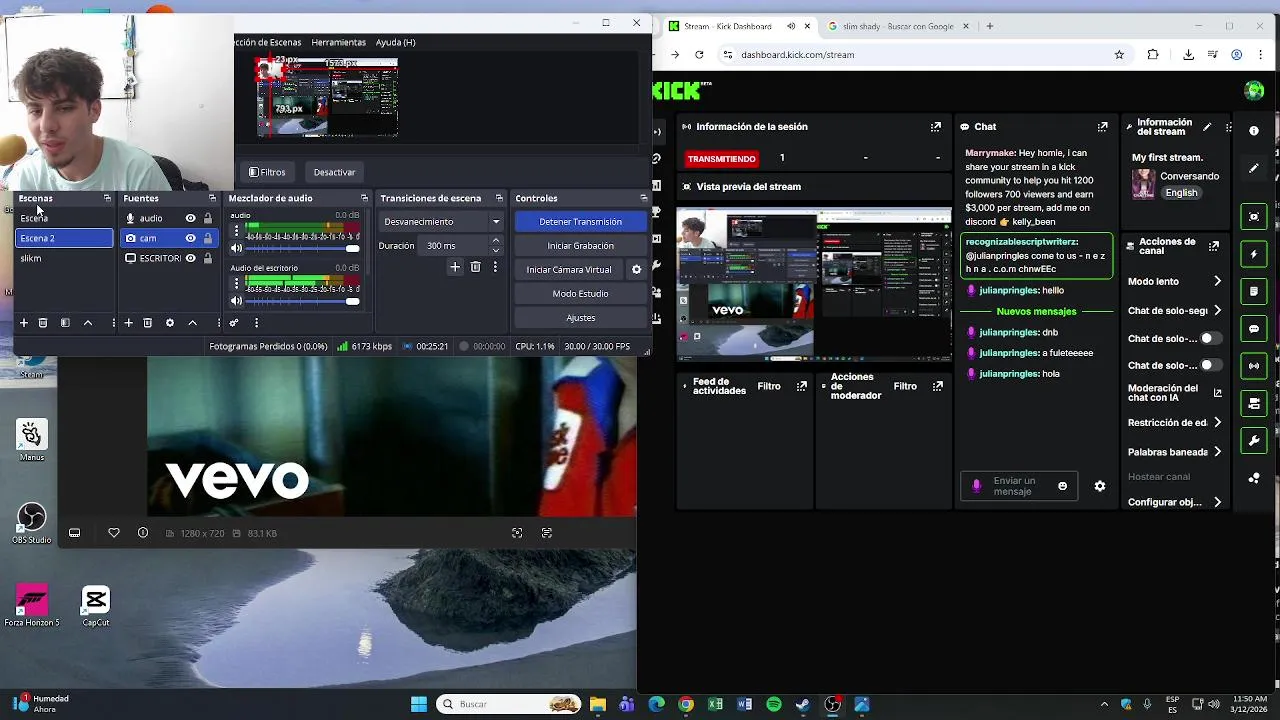Click the 'Iniciar Grabación' button
Image resolution: width=1280 pixels, height=720 pixels.
tap(580, 245)
